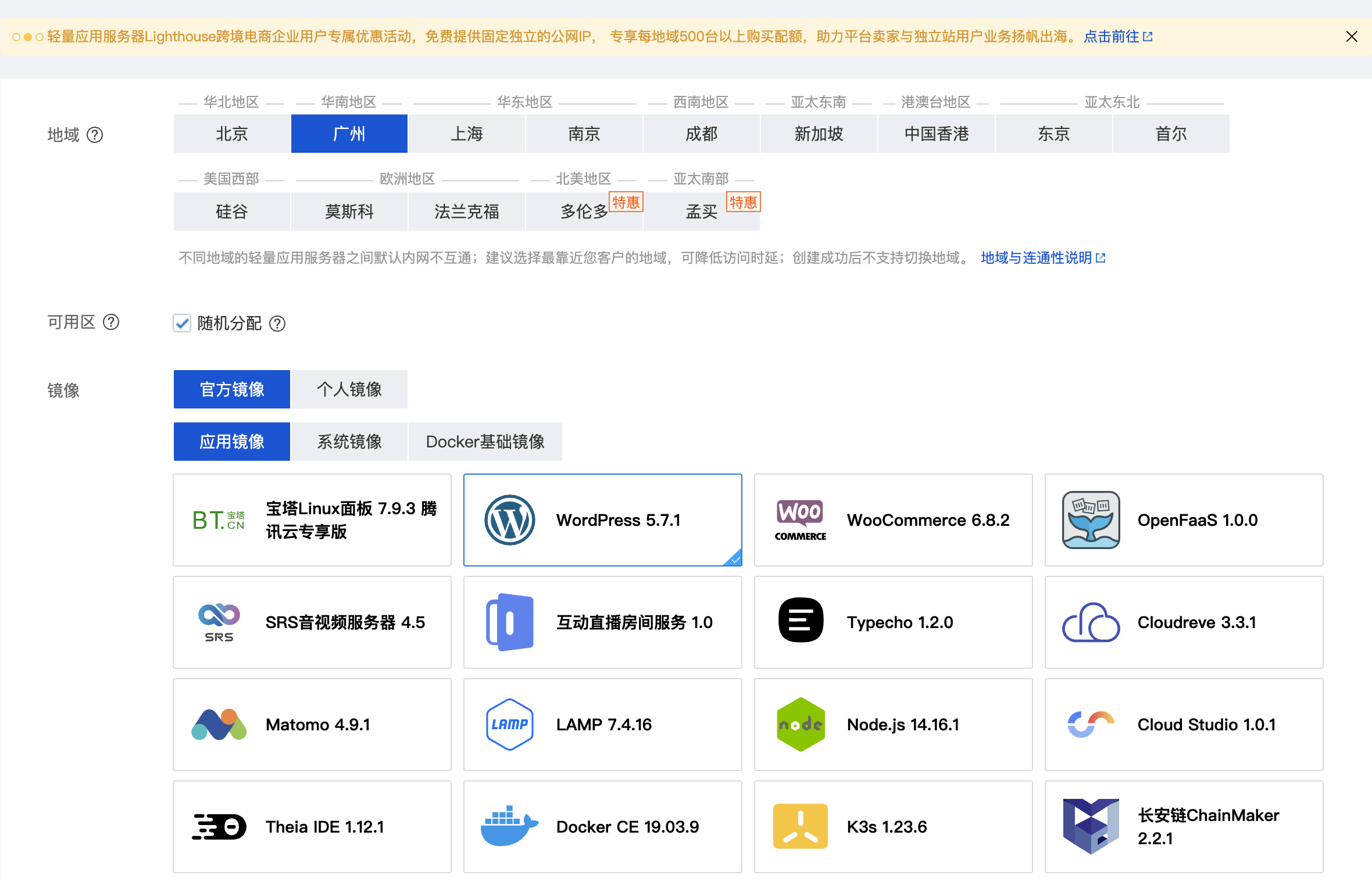The image size is (1372, 882).
Task: Pick the 成都 region
Action: [x=702, y=134]
